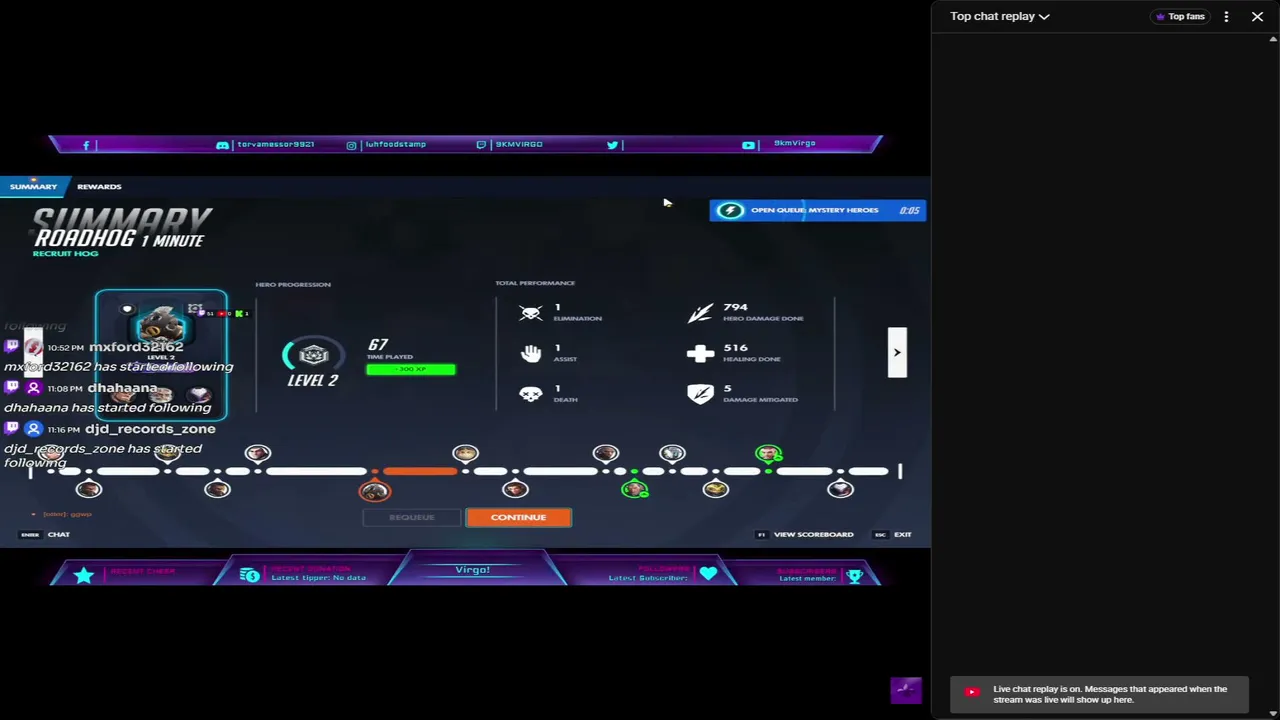
Task: Click the YouTube icon in the social bar
Action: (748, 145)
